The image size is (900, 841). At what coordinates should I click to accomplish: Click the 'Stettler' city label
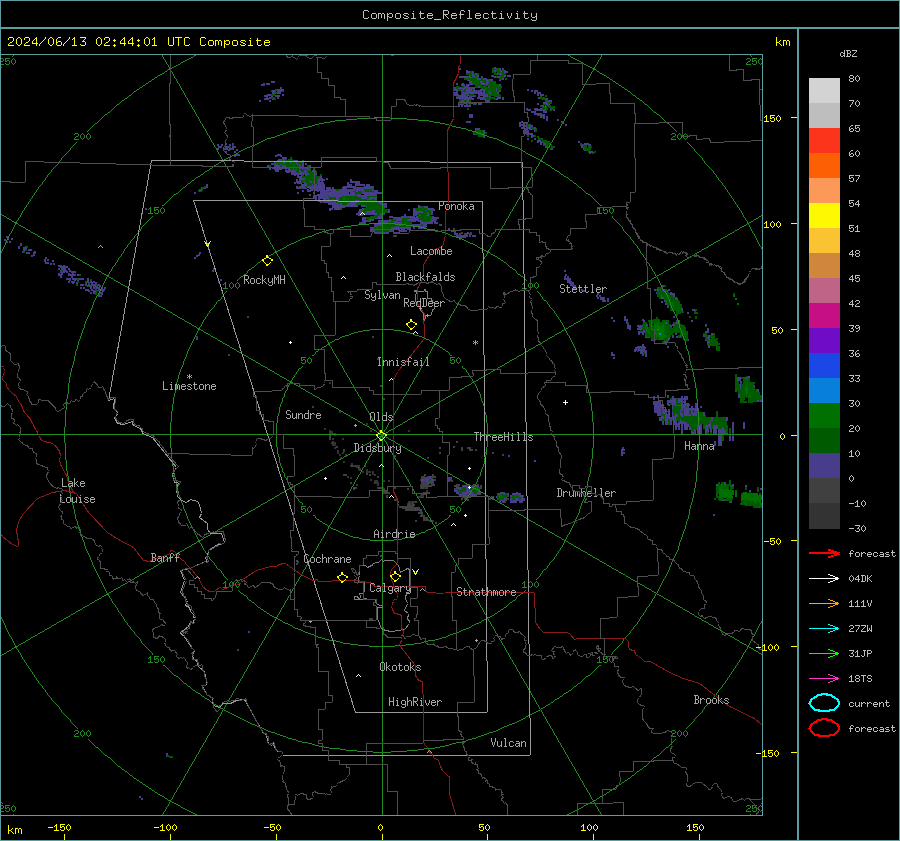tap(583, 289)
